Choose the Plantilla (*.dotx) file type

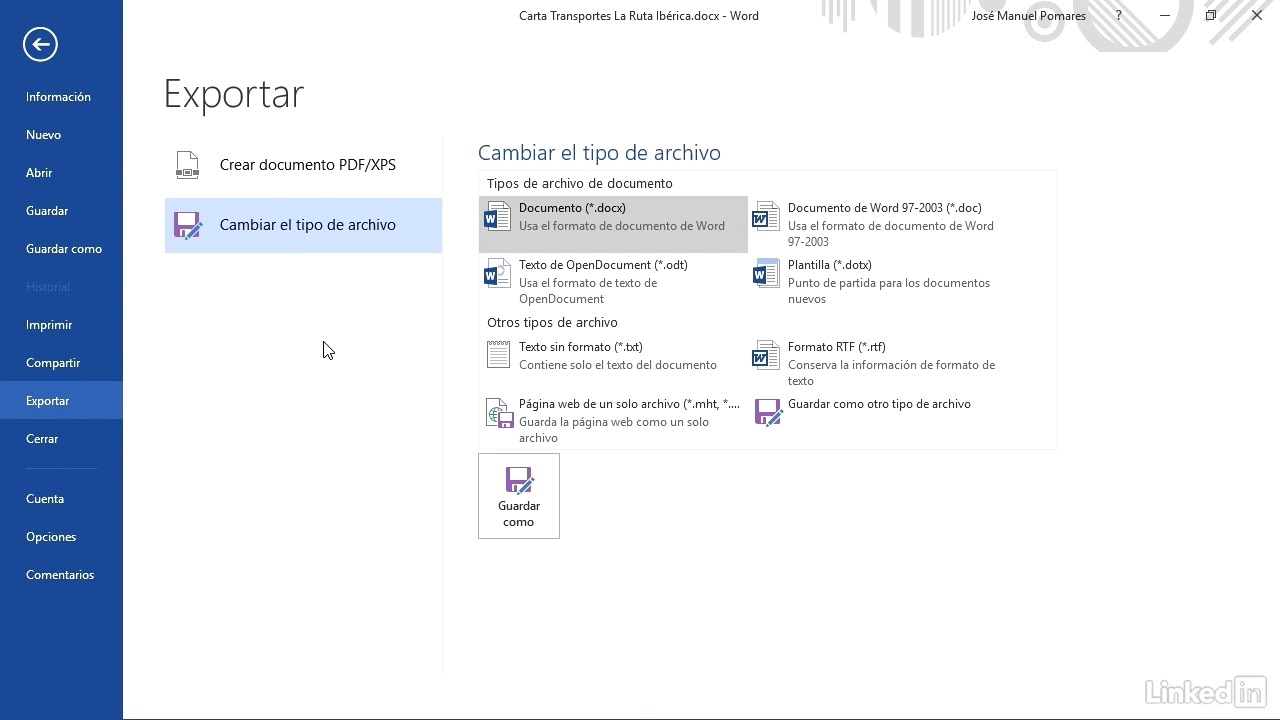pyautogui.click(x=883, y=281)
